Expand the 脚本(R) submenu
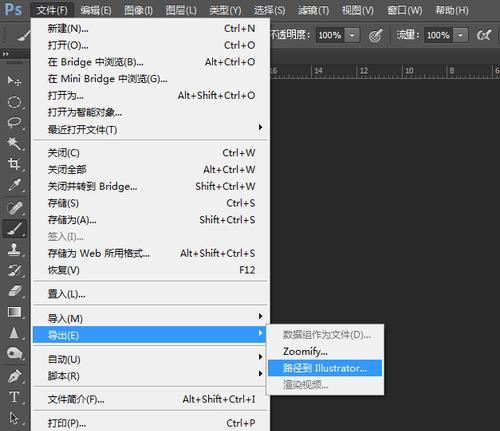 pyautogui.click(x=150, y=376)
